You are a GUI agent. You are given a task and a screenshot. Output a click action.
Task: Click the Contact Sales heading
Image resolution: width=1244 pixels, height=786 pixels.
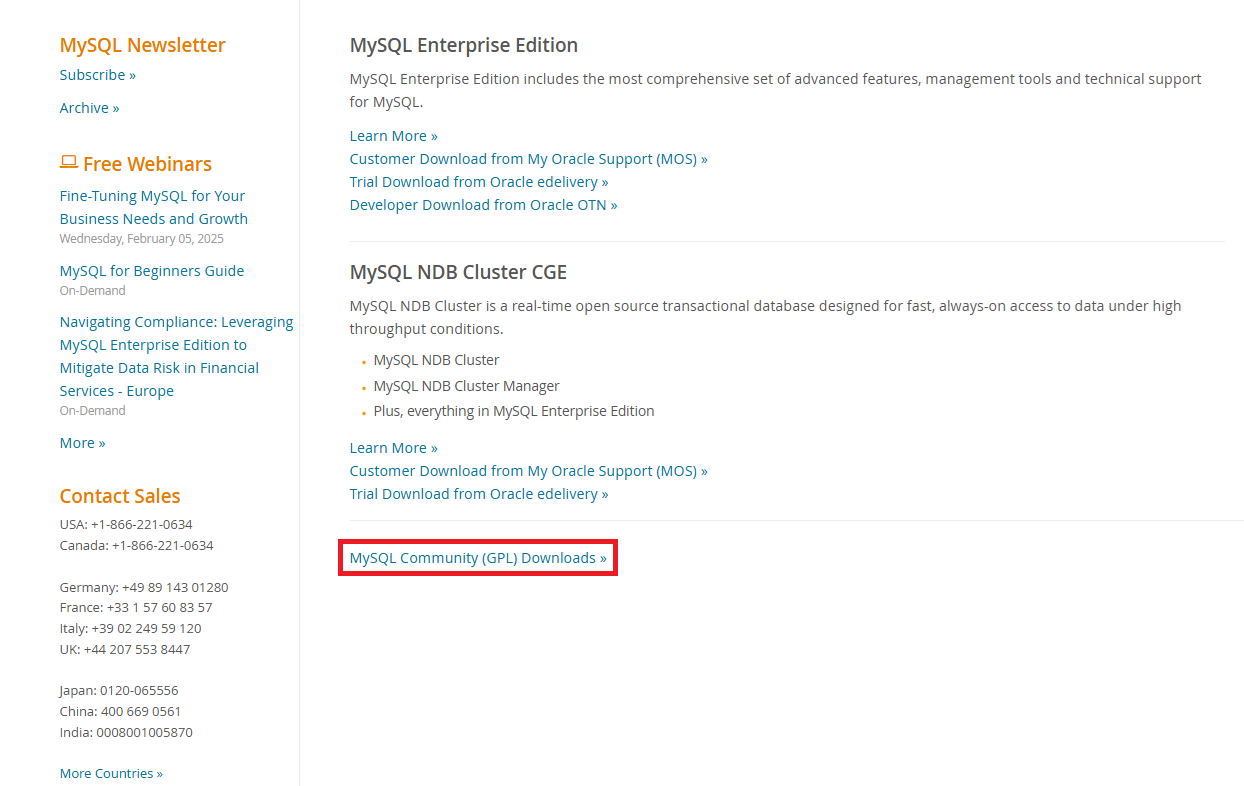coord(120,496)
